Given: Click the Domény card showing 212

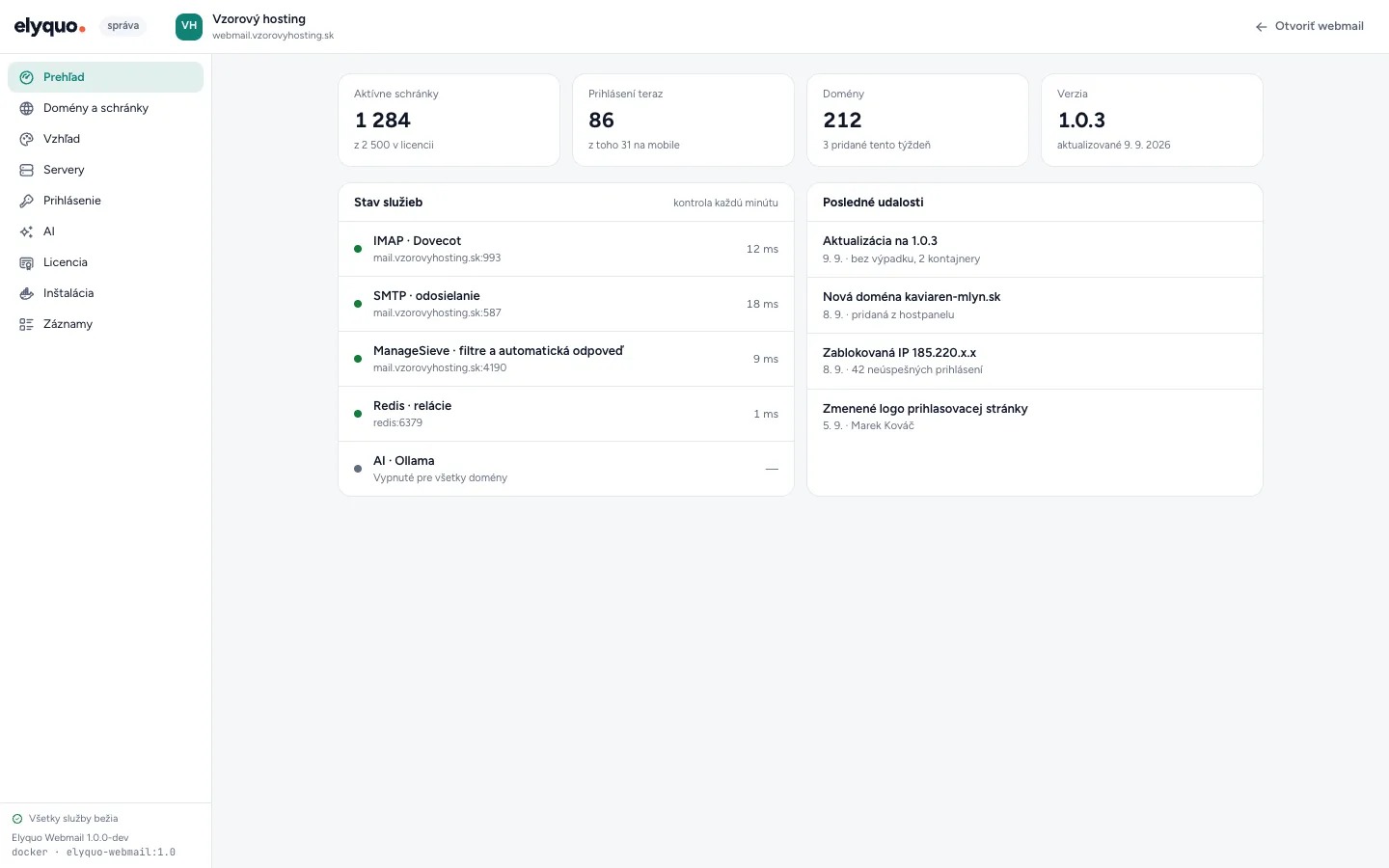Looking at the screenshot, I should coord(917,121).
